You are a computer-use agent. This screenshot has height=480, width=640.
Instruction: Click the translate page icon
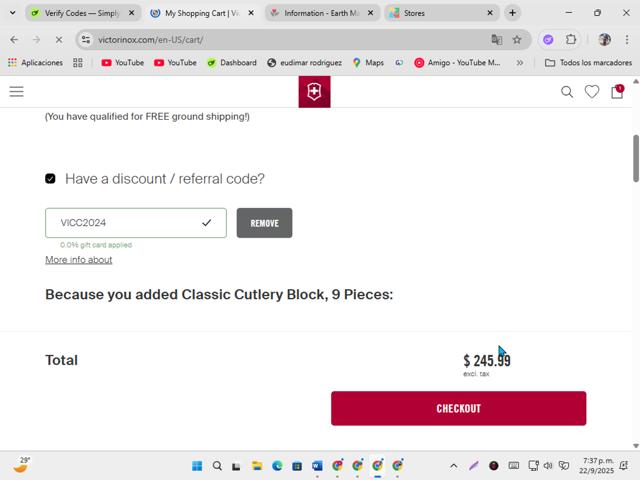click(496, 40)
